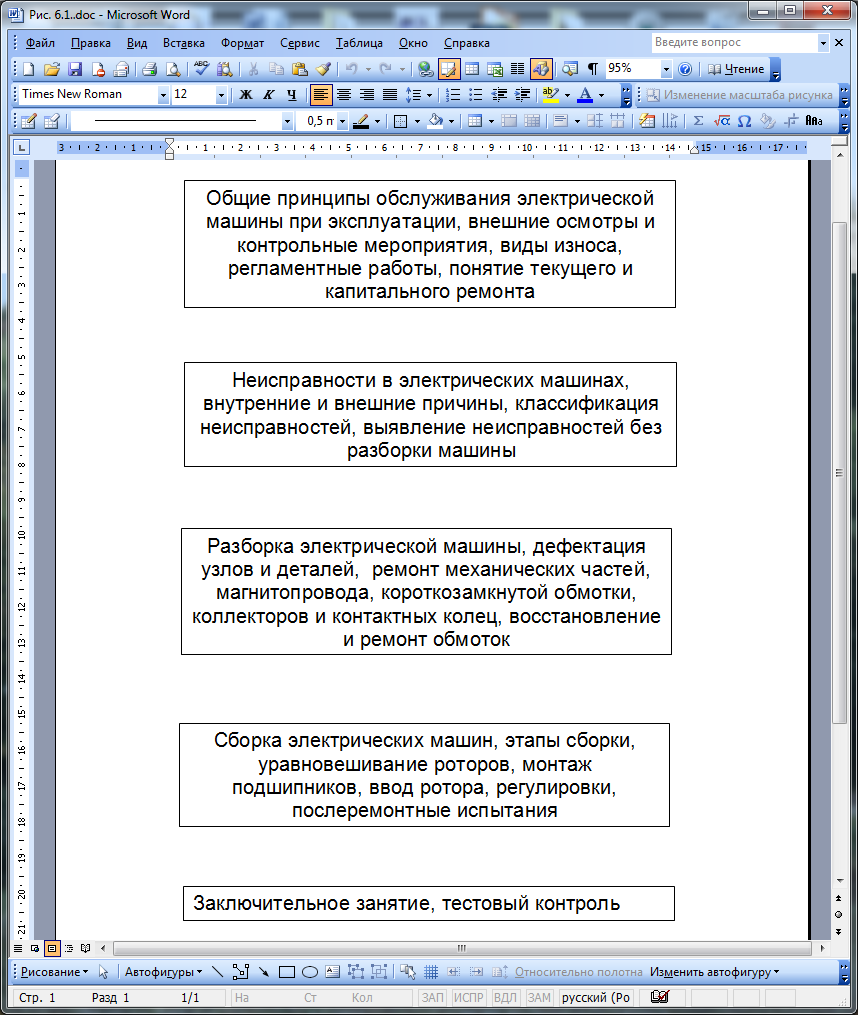Open the Правка menu

(91, 43)
